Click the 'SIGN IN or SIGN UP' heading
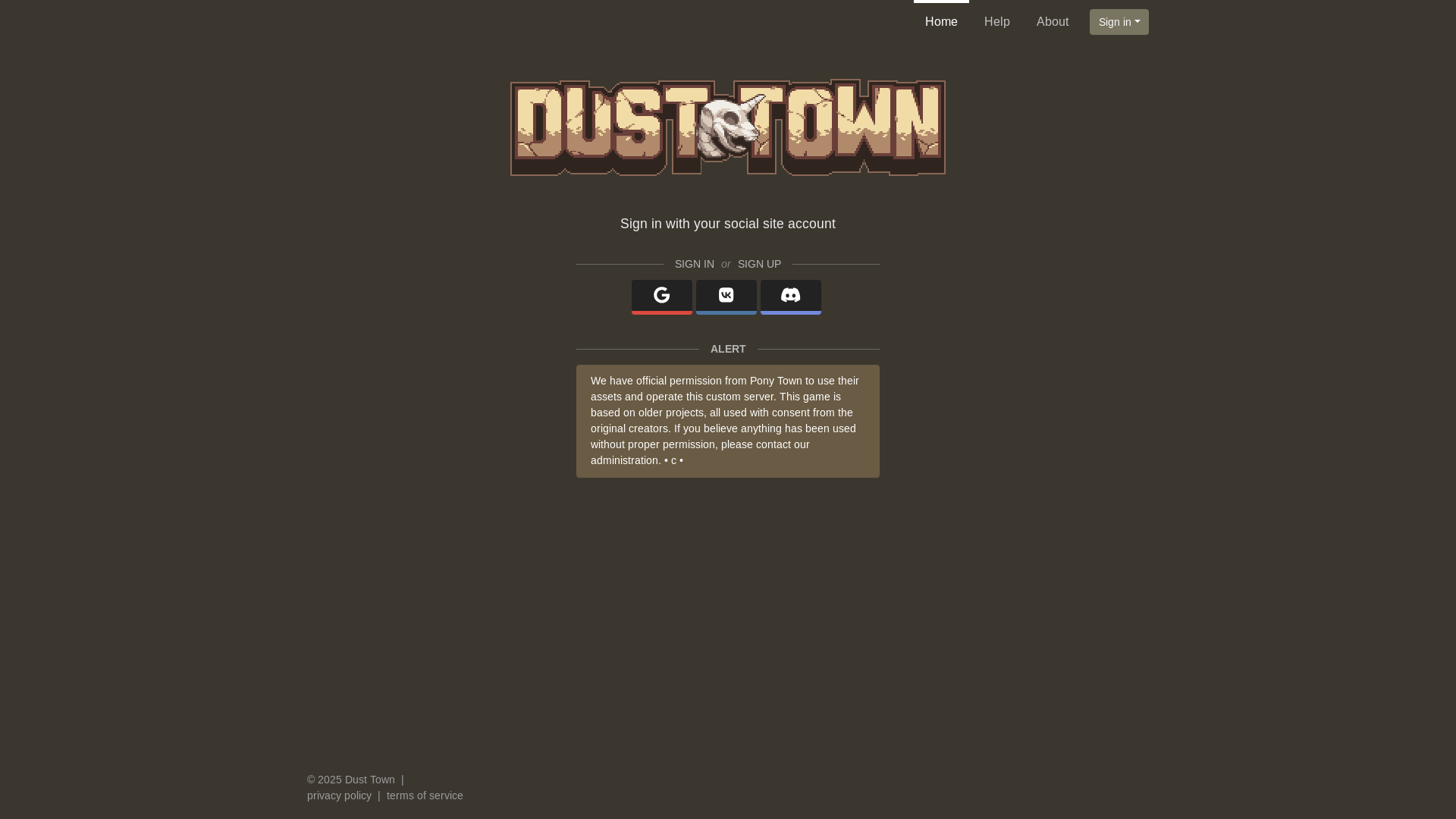 (x=728, y=264)
